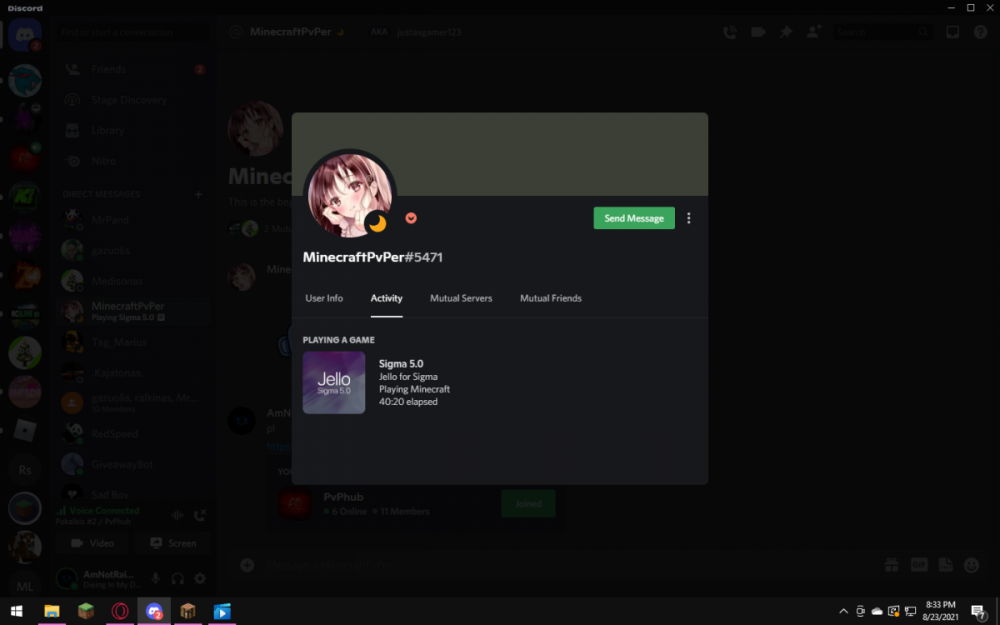
Task: Open the Mutual Friends tab
Action: click(x=550, y=298)
